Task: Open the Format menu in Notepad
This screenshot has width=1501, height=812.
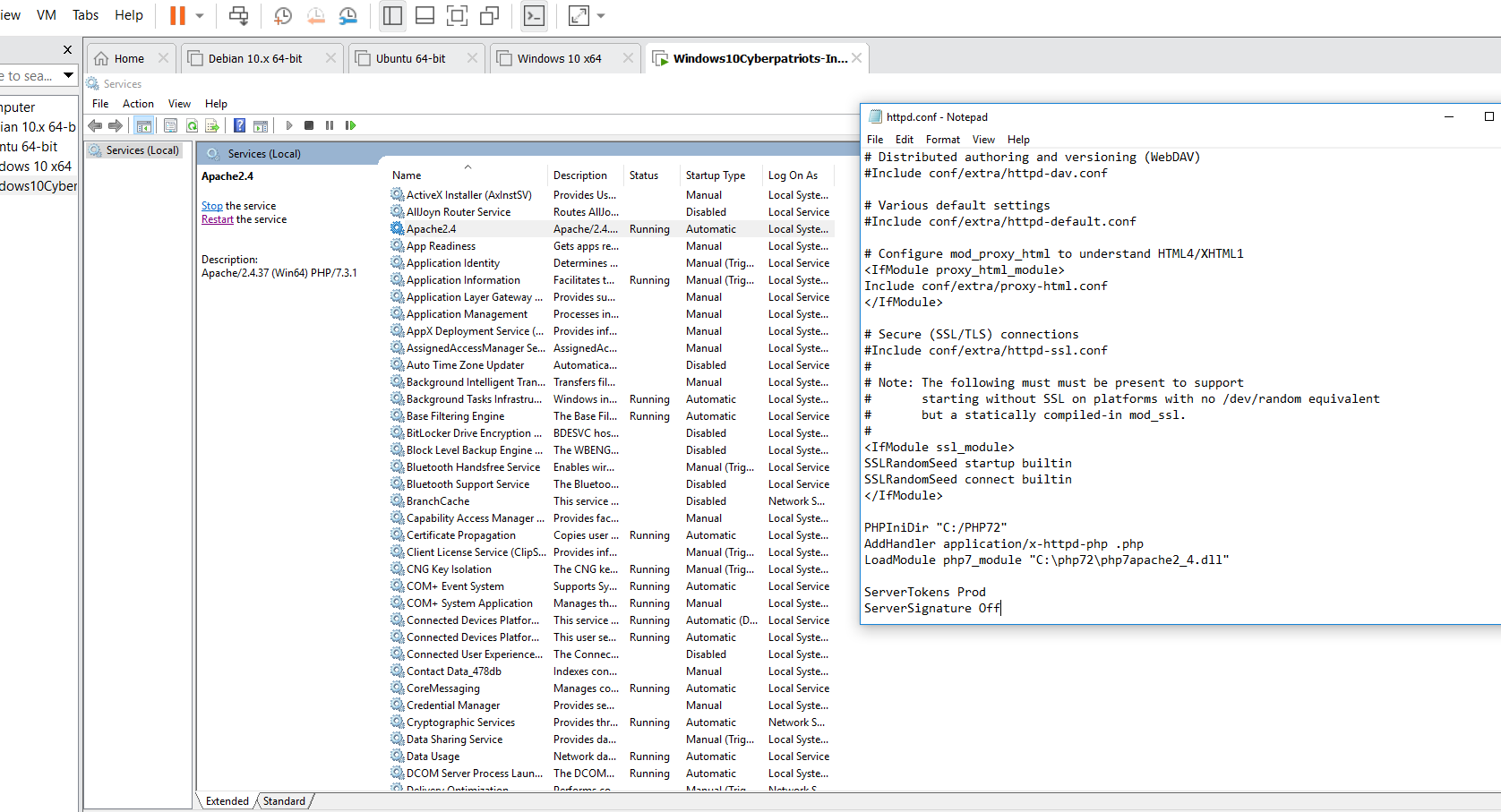Action: pos(942,140)
